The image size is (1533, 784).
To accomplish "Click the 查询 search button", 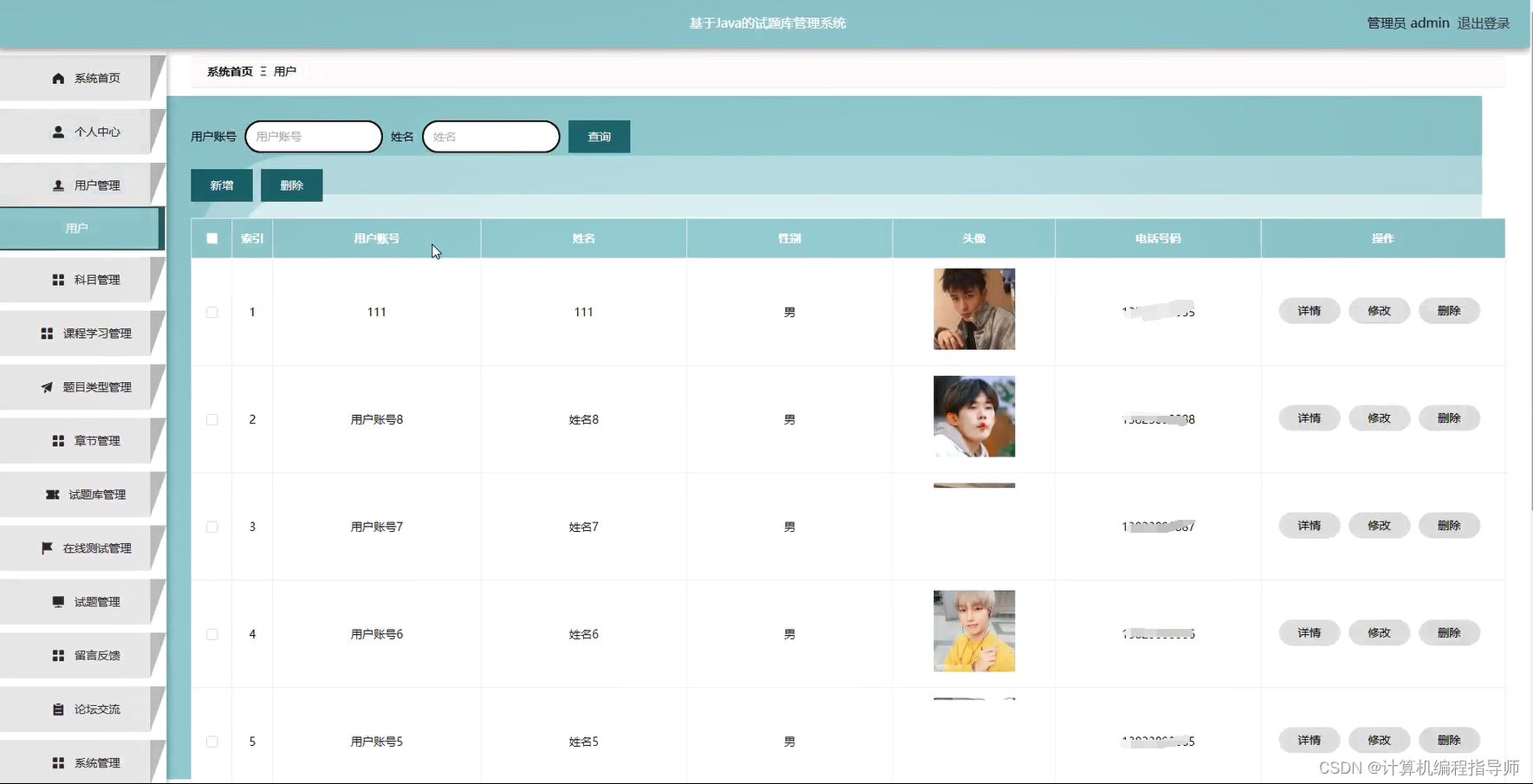I will pos(599,137).
